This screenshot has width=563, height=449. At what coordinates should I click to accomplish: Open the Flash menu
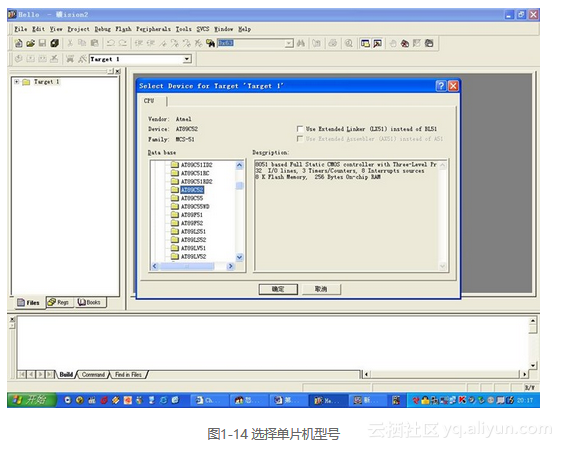click(123, 29)
